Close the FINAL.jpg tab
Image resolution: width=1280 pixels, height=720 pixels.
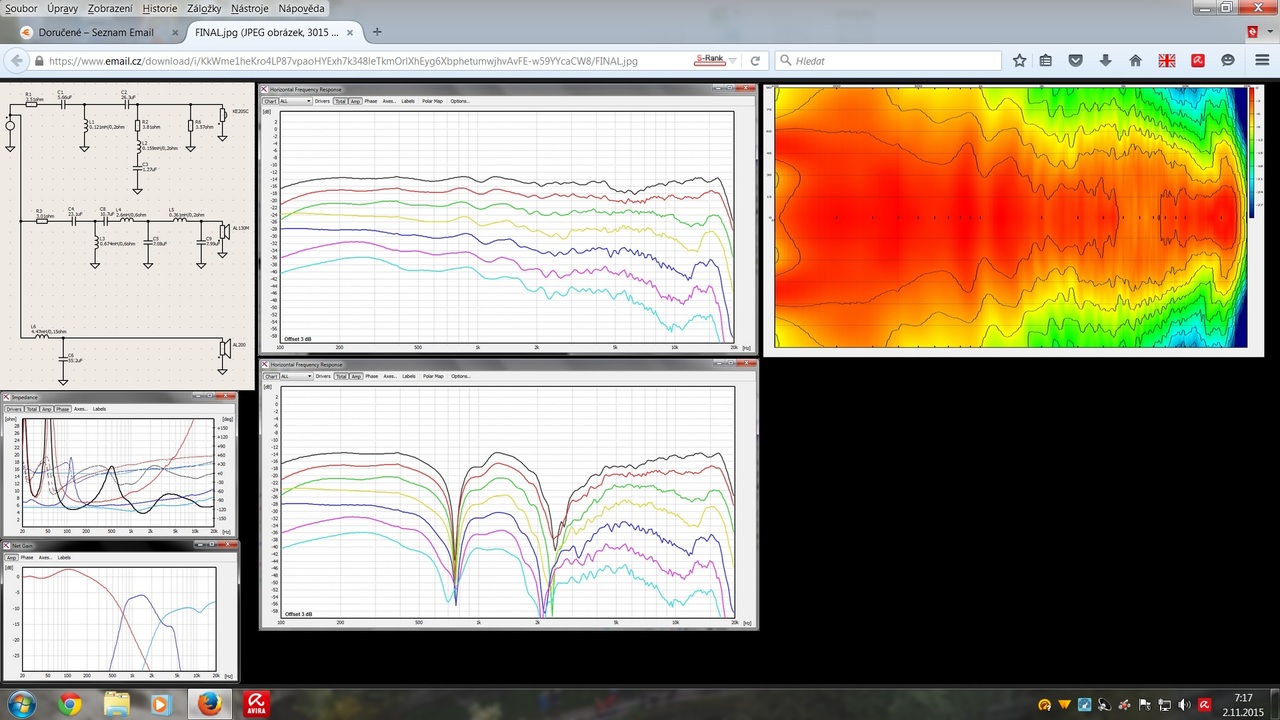pos(349,32)
